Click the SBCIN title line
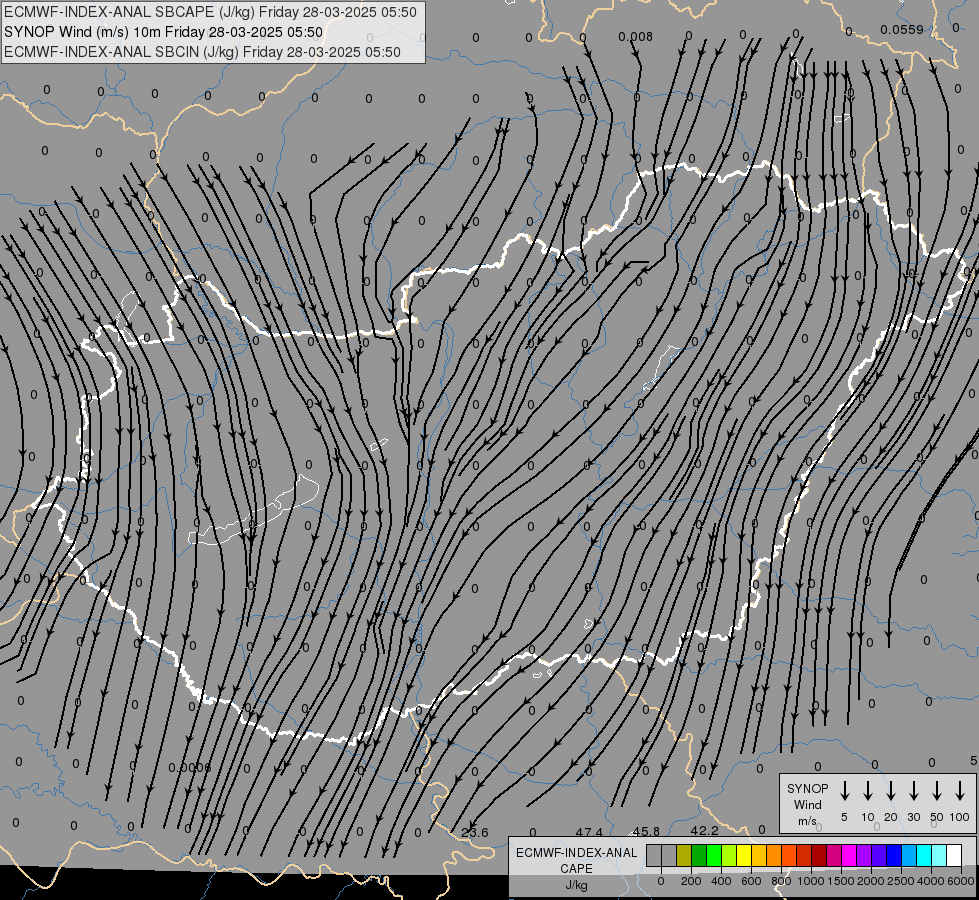The width and height of the screenshot is (979, 900). point(202,52)
